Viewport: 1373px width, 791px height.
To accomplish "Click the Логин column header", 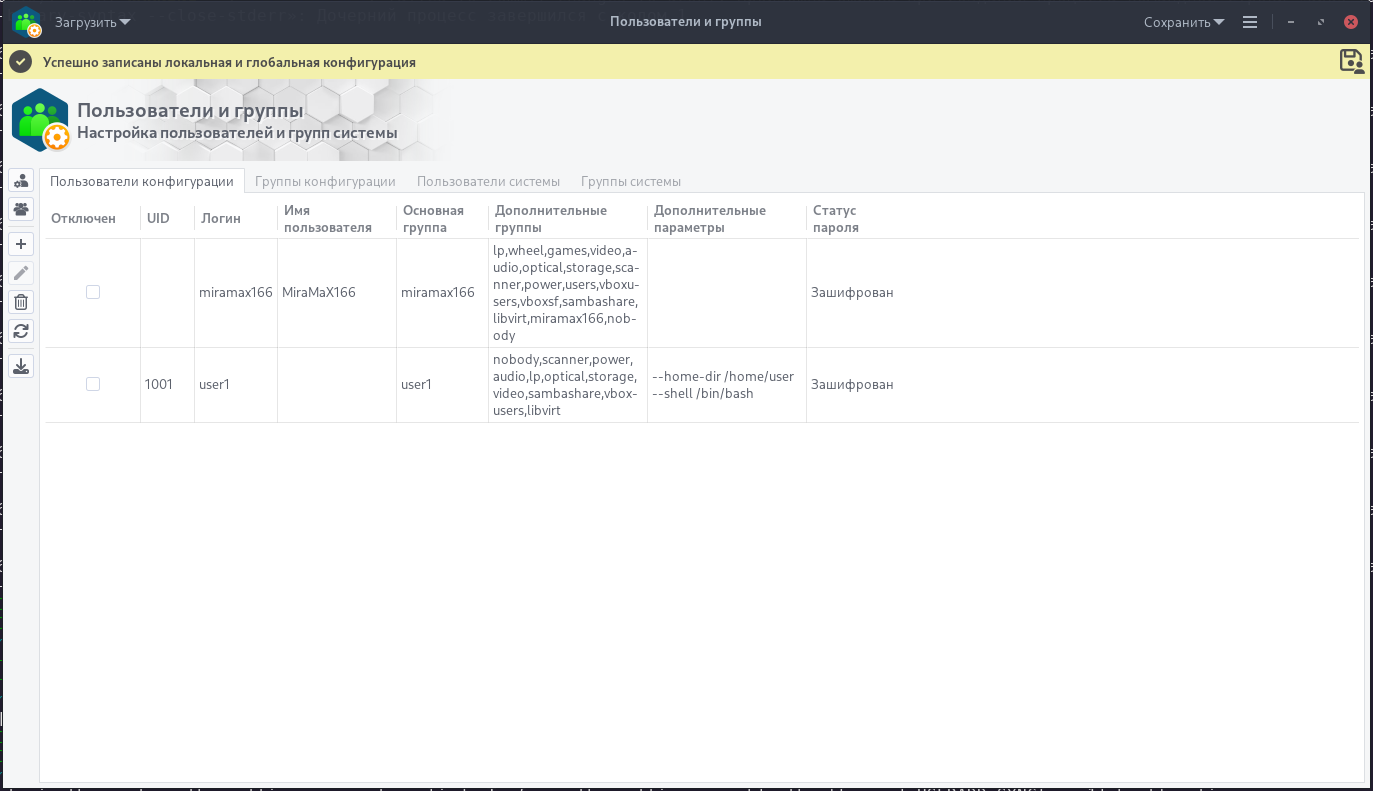I will 221,219.
